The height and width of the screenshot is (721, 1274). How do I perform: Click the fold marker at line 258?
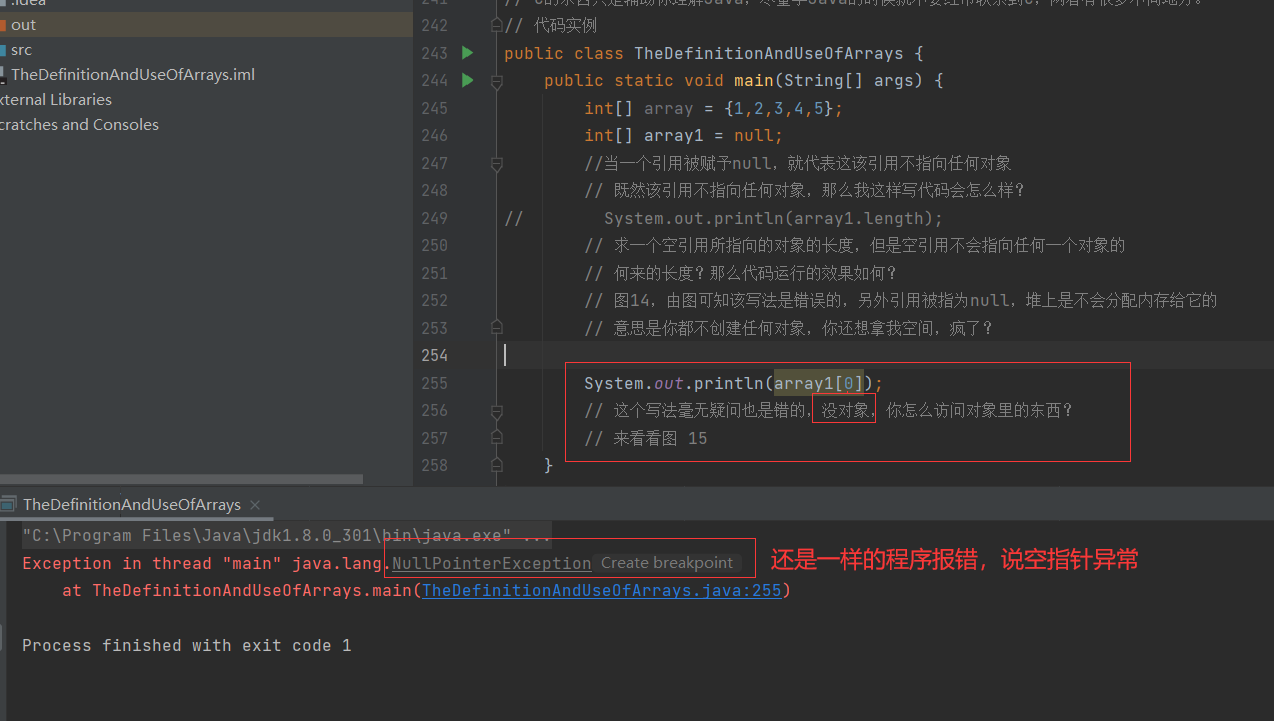[496, 465]
